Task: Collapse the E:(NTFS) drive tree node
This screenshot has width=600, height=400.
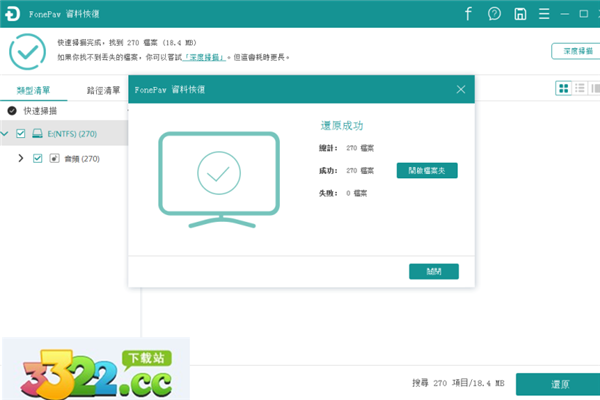Action: (x=6, y=133)
